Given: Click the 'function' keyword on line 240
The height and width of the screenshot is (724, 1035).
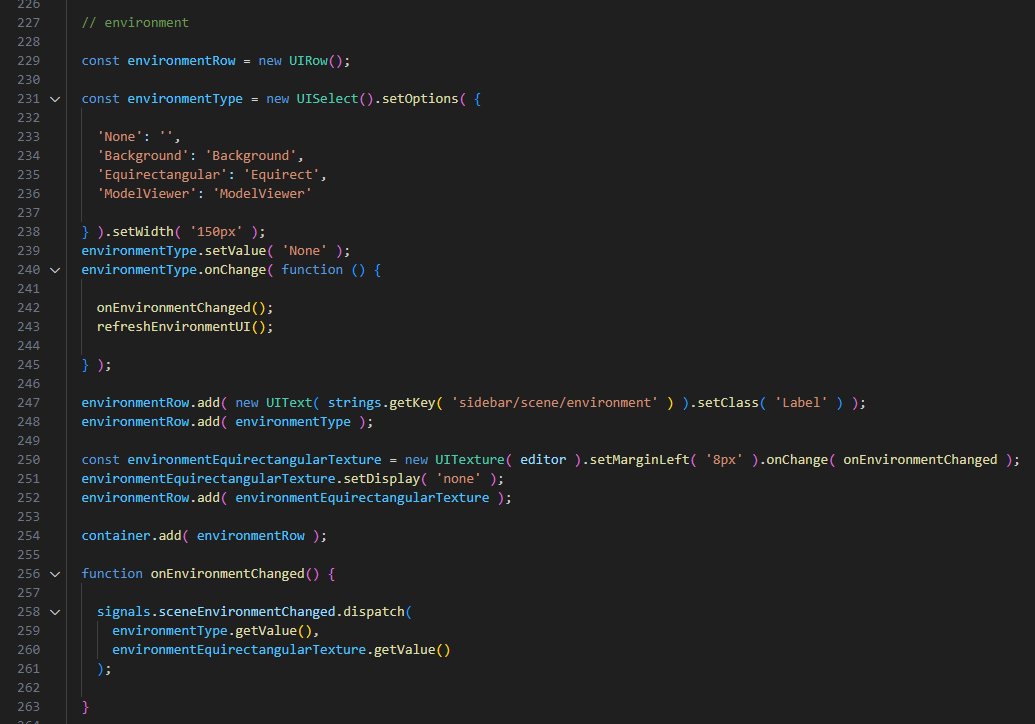Looking at the screenshot, I should 312,270.
